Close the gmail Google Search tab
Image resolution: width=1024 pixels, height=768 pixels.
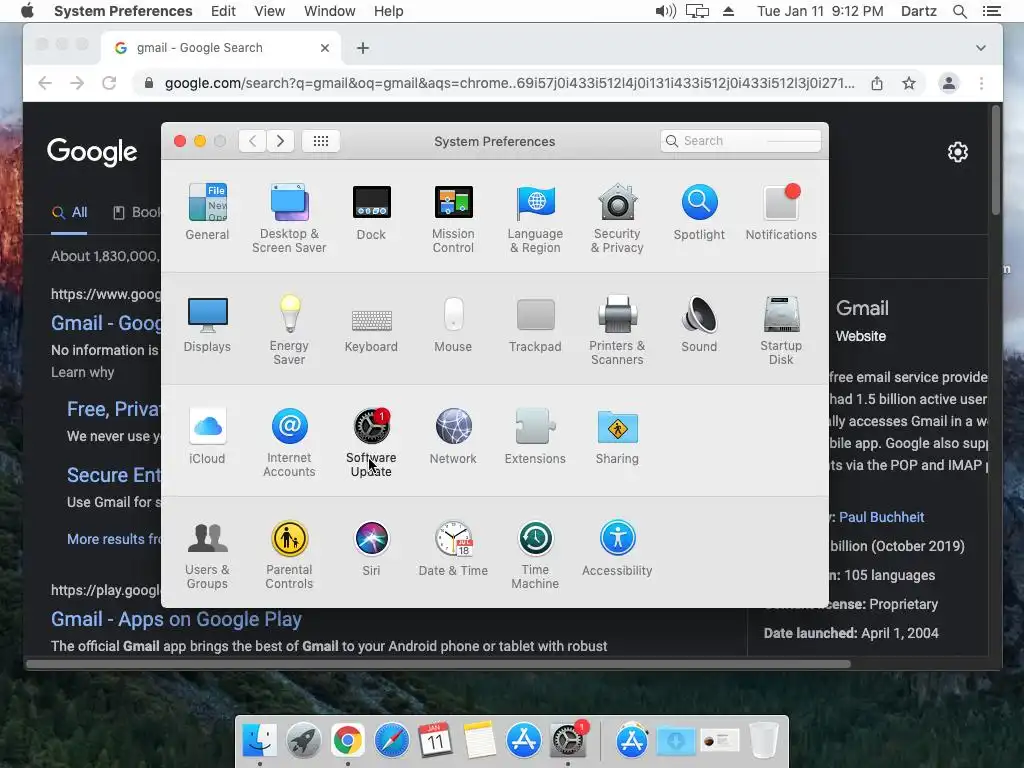(325, 48)
